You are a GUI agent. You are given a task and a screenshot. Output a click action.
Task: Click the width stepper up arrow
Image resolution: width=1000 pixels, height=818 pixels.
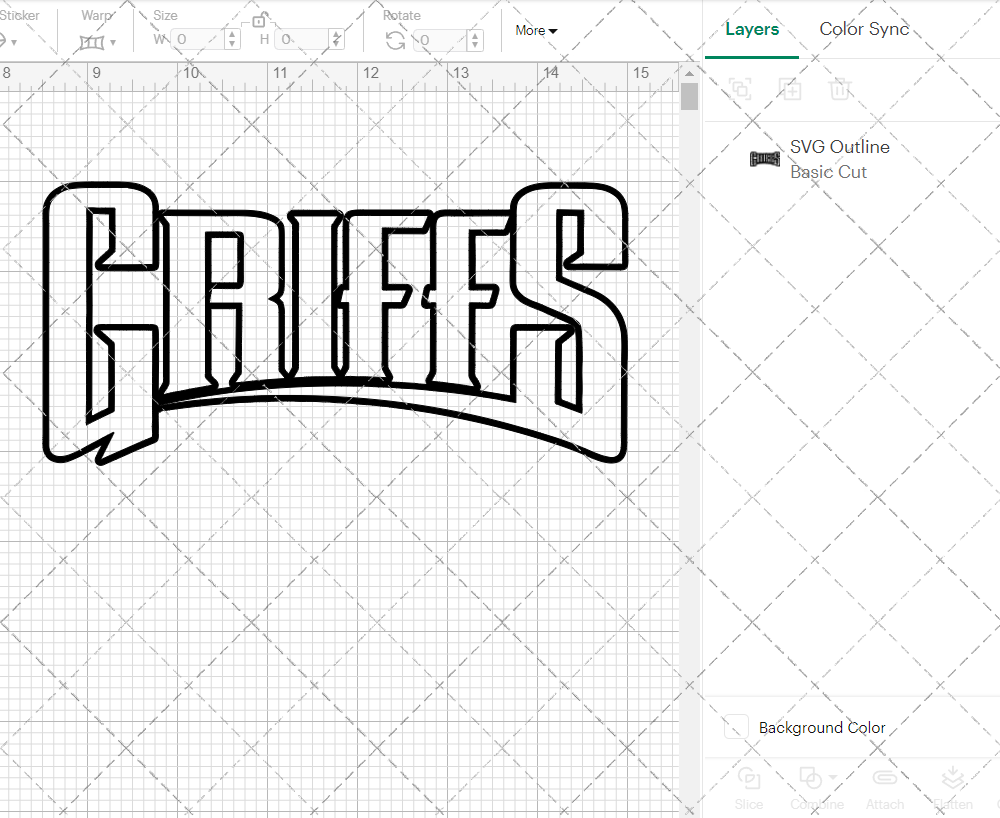point(233,35)
